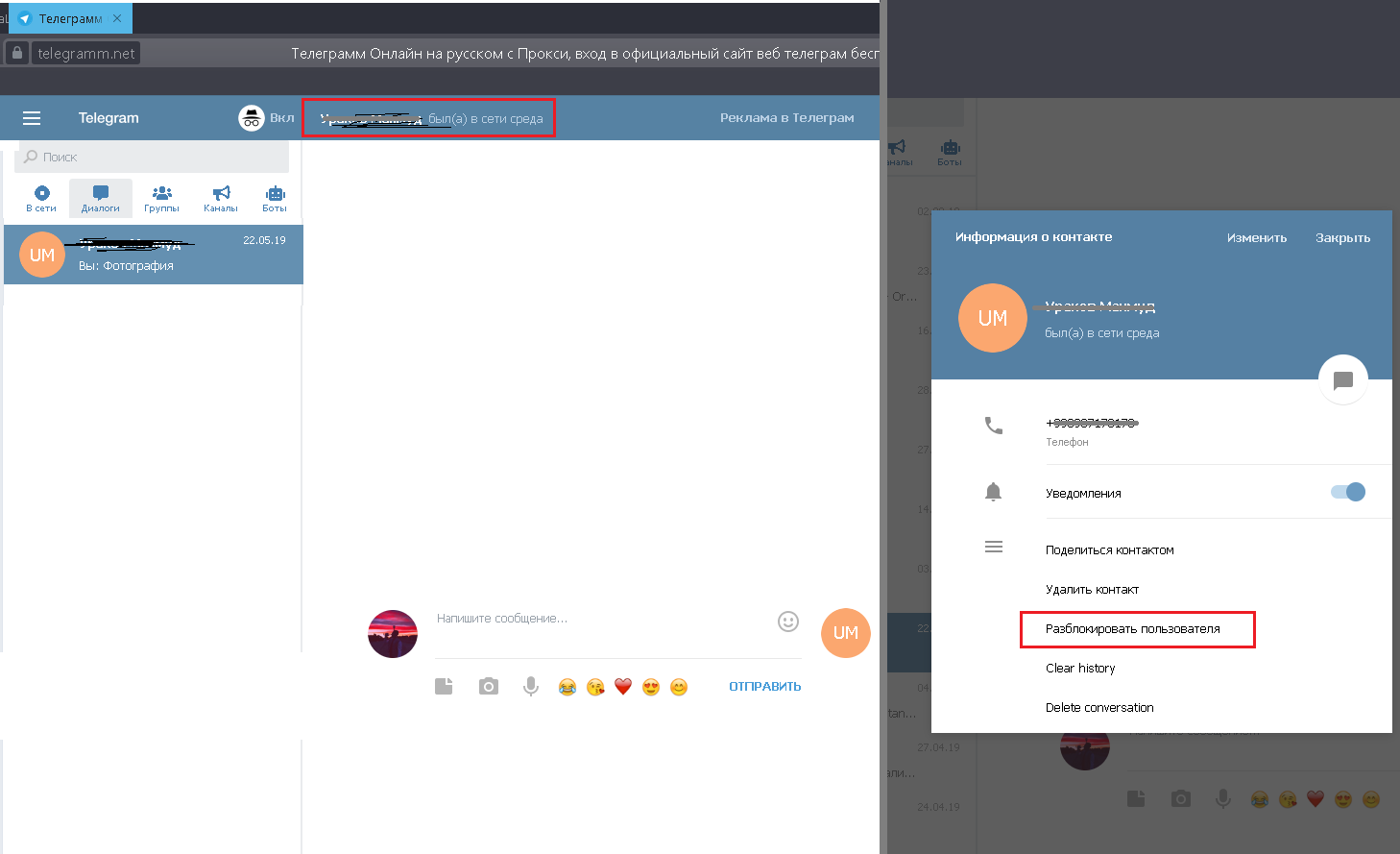The image size is (1400, 854).
Task: Close the Телеграмм browser tab
Action: tap(117, 18)
